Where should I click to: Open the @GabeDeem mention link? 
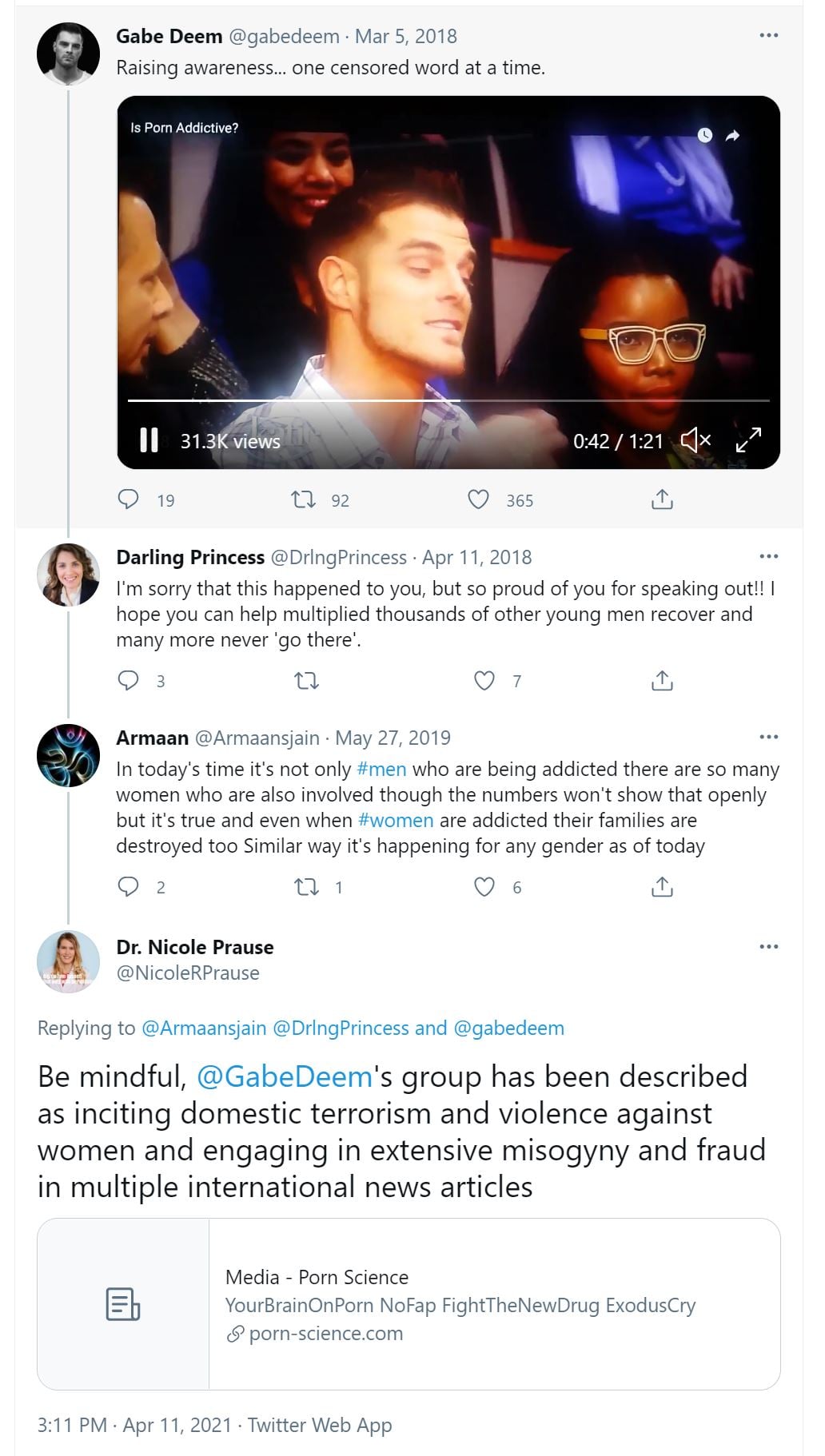tap(284, 1077)
